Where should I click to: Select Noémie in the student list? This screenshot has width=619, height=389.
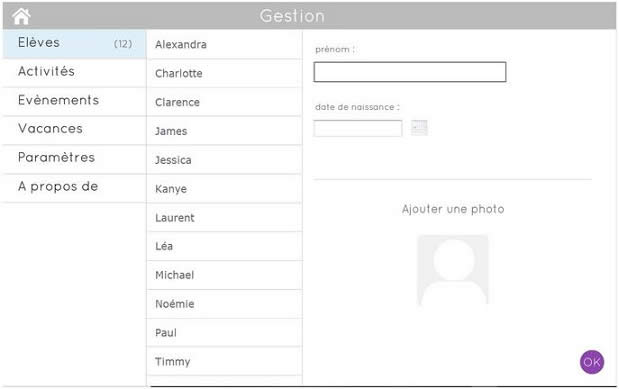click(224, 304)
